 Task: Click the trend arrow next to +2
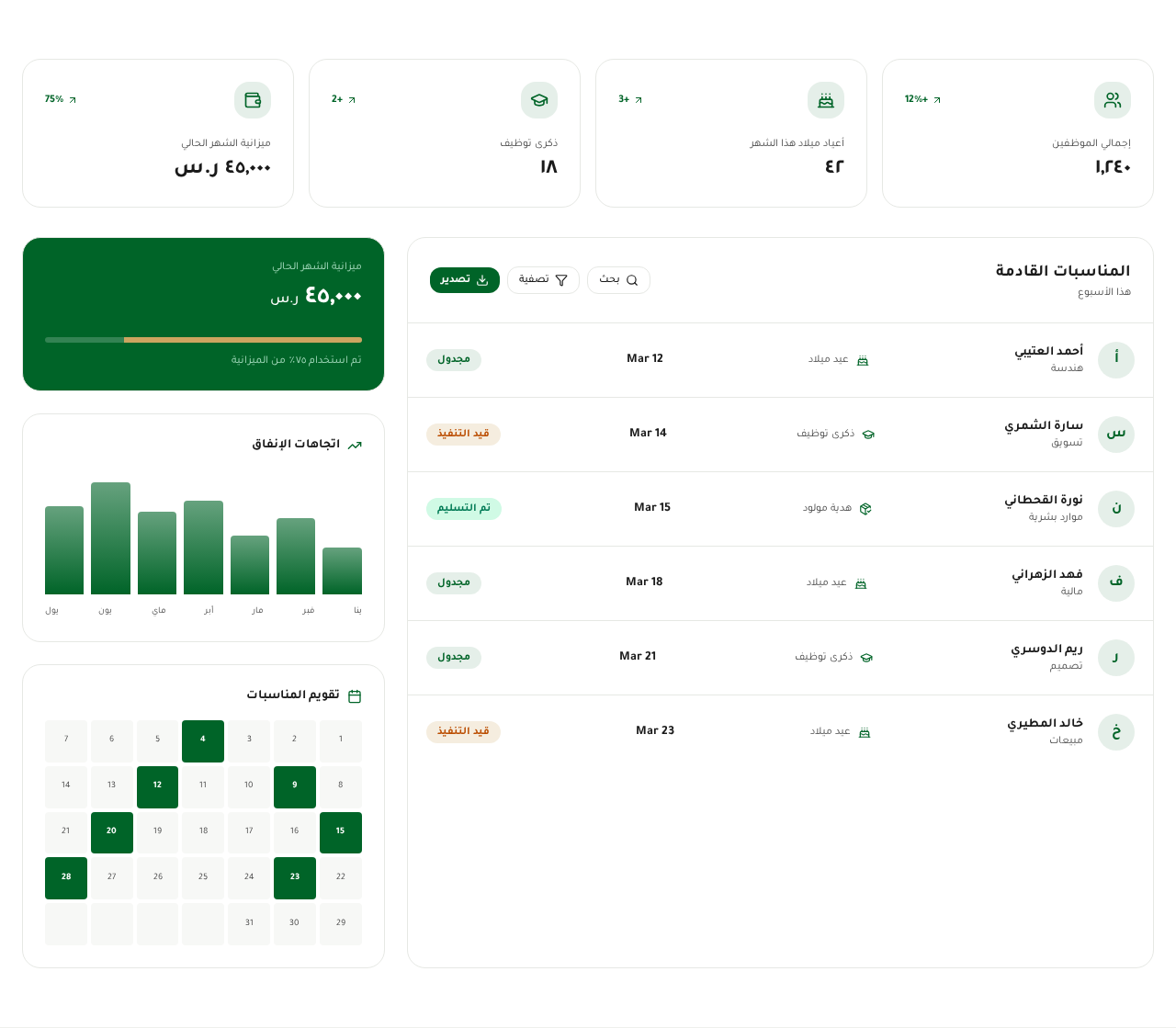pos(352,99)
